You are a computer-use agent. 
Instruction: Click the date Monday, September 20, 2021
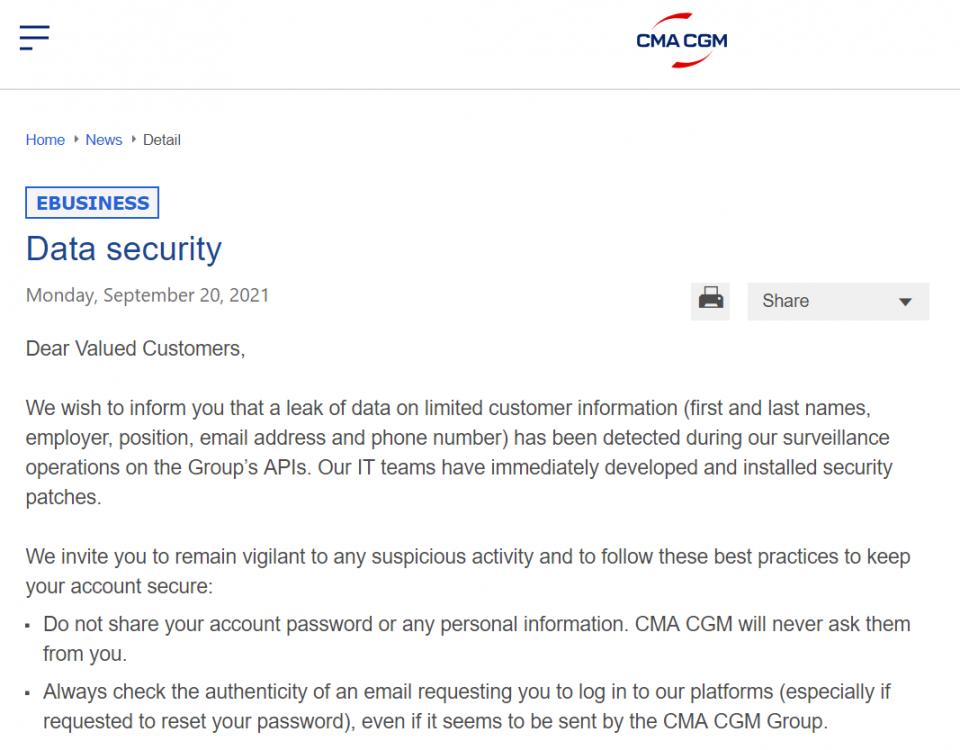147,295
